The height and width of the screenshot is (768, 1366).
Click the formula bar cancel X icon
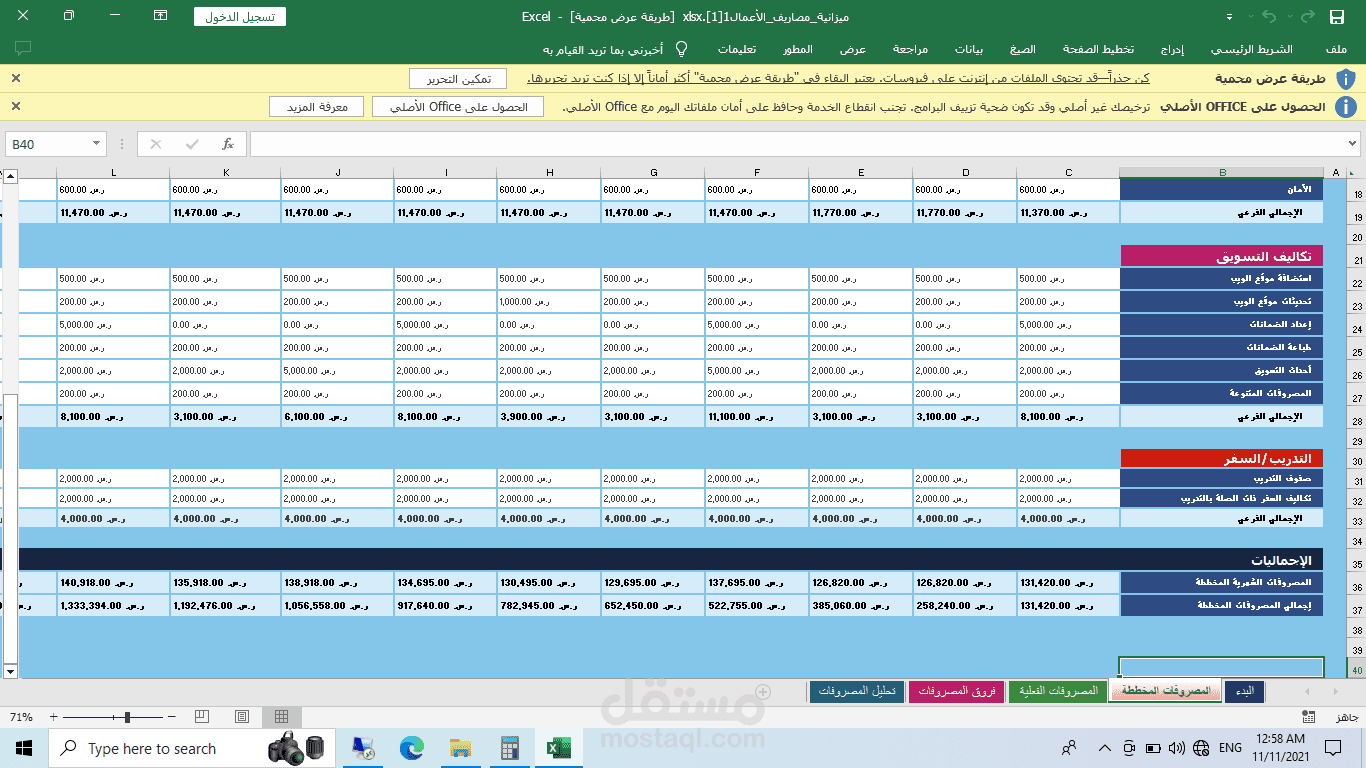155,144
